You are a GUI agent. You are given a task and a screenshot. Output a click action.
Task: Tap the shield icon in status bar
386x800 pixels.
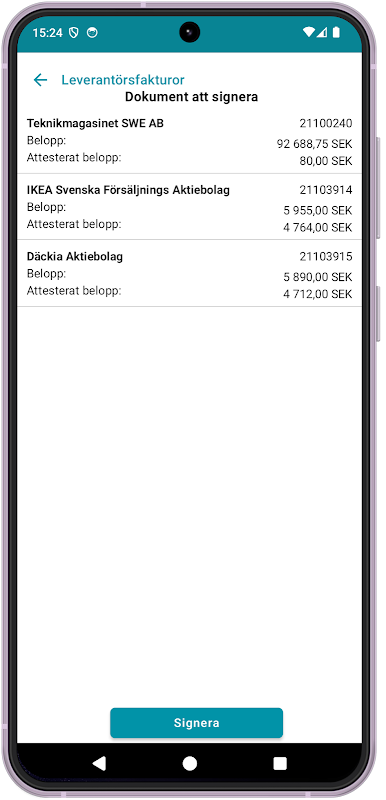pos(74,33)
